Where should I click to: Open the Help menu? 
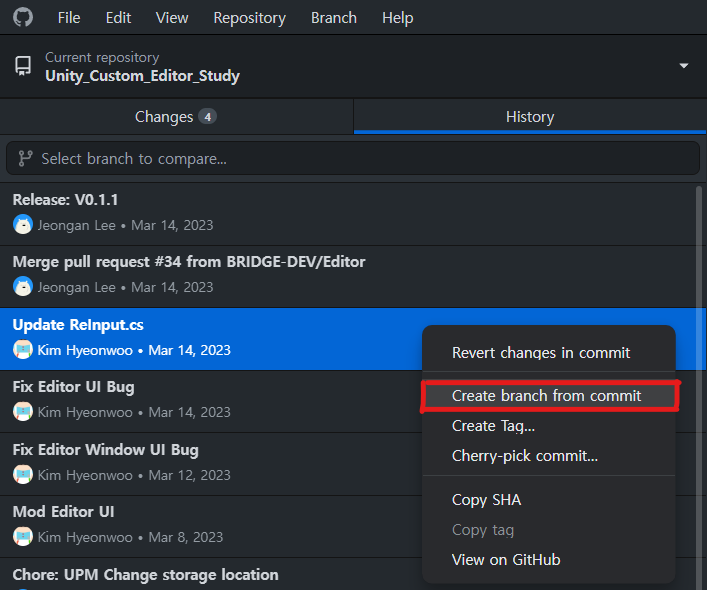[x=397, y=18]
